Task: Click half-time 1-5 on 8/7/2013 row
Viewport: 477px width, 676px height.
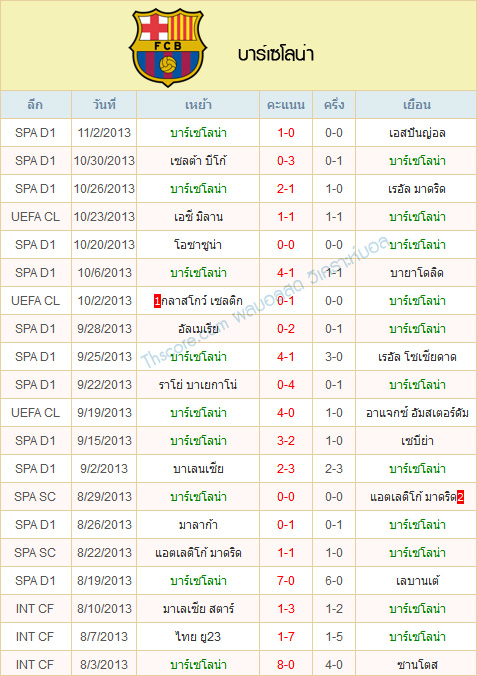Action: point(334,637)
